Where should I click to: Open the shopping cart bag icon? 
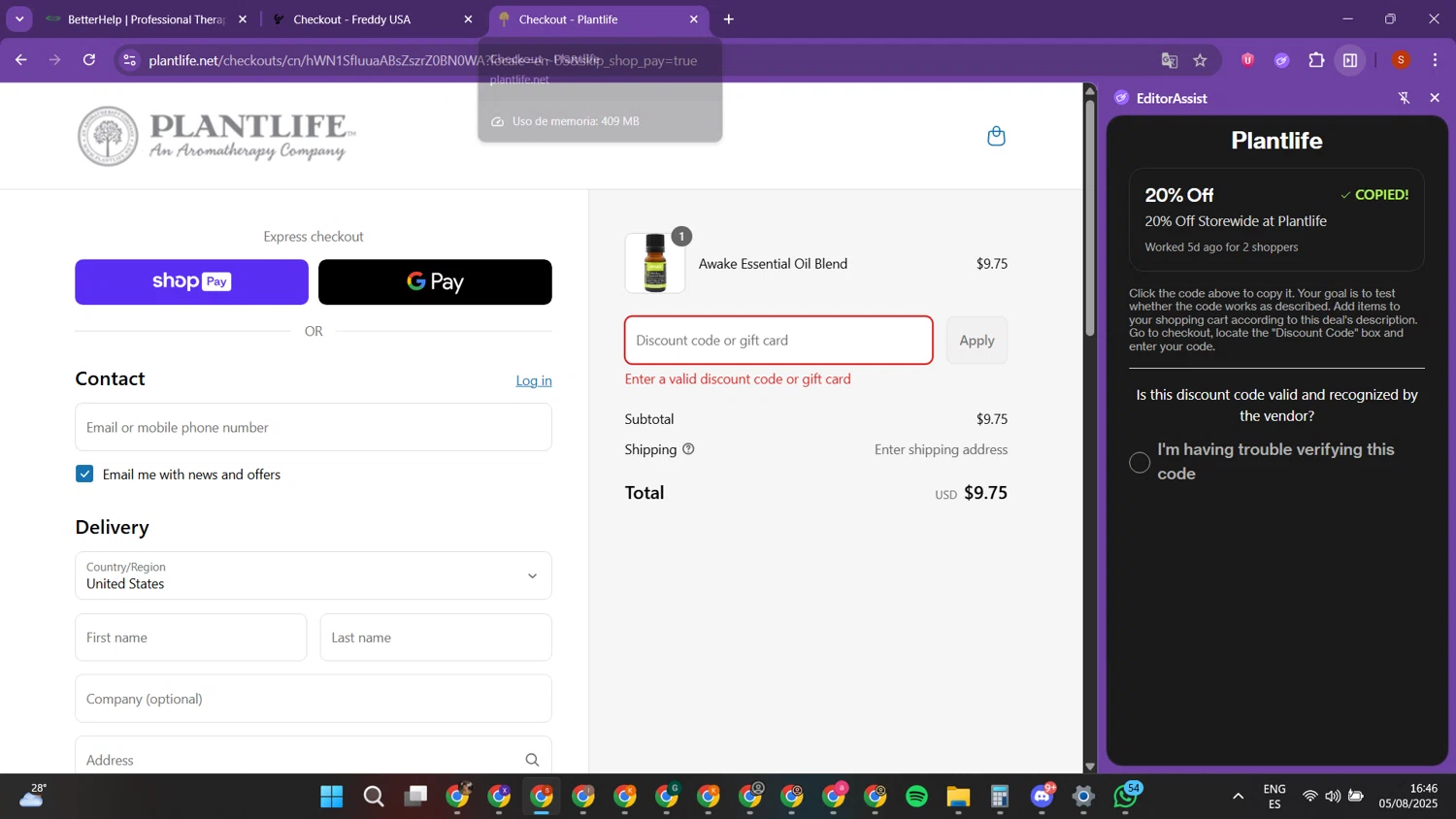click(x=996, y=136)
